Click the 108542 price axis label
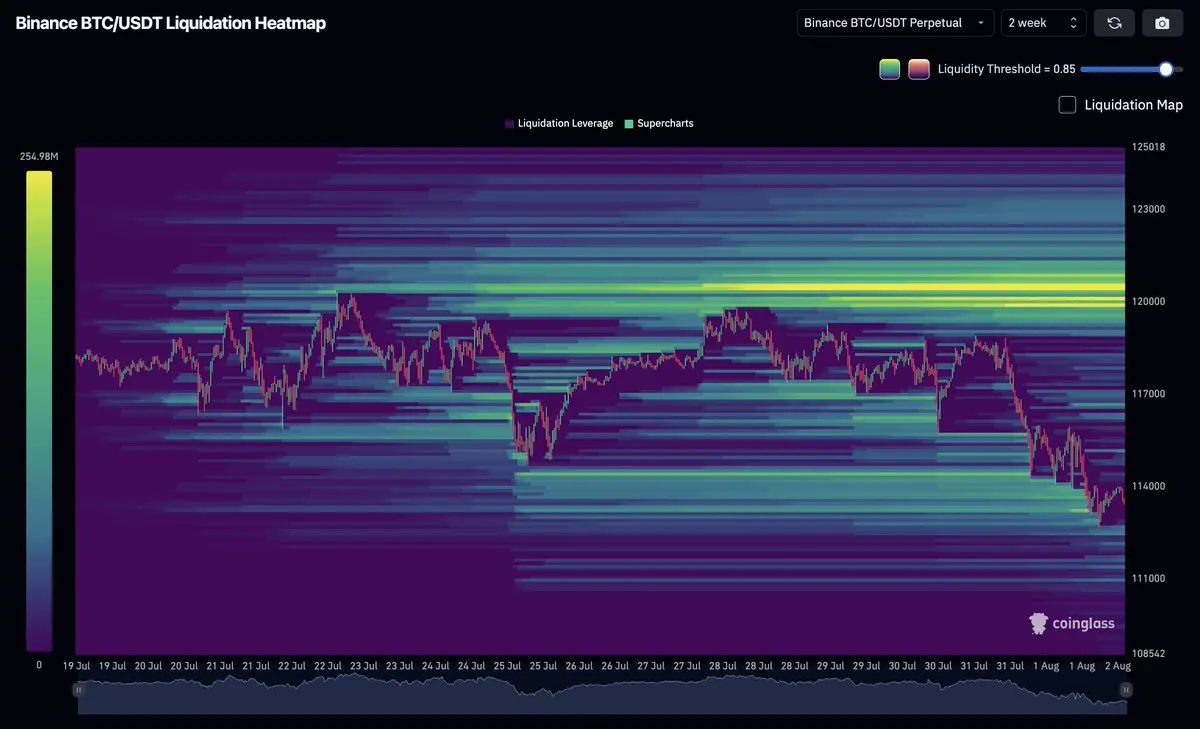 click(x=1148, y=654)
